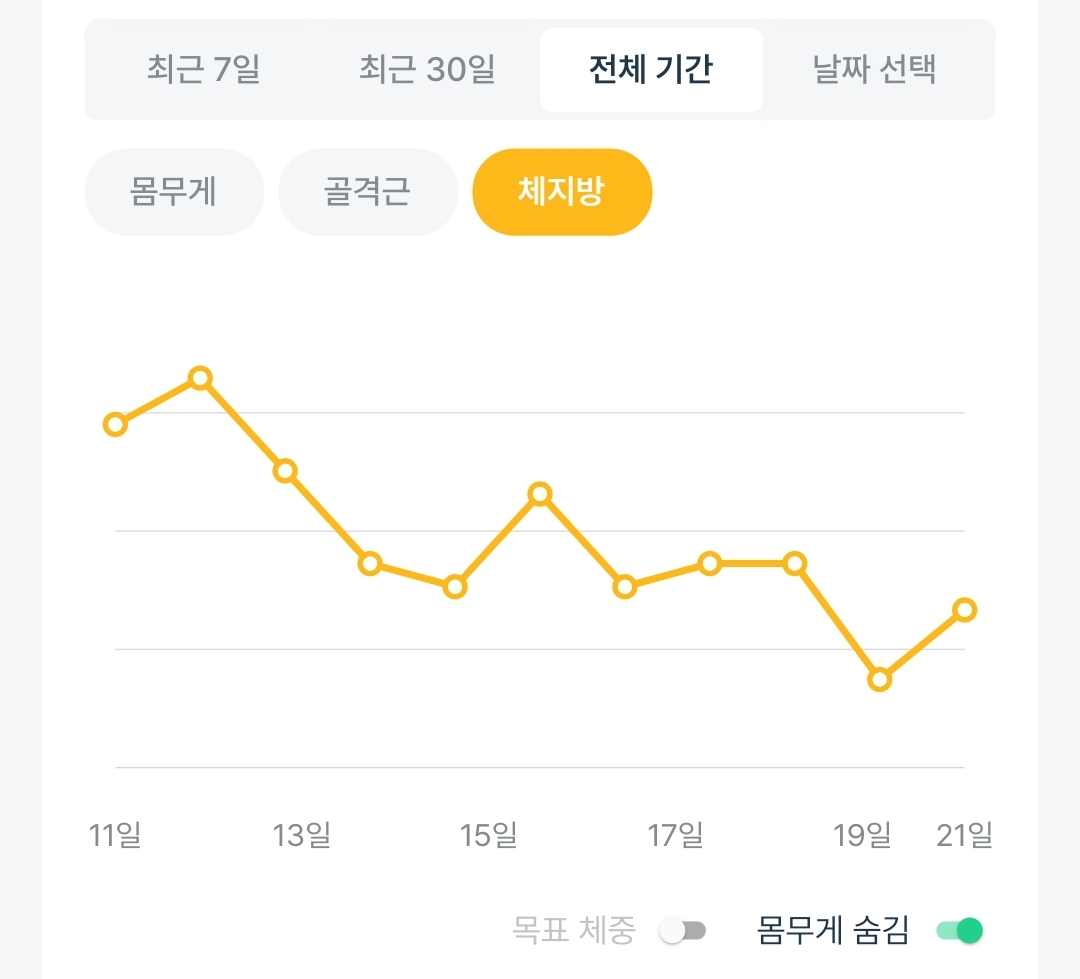Image resolution: width=1080 pixels, height=979 pixels.
Task: Select the fourth data point from the left
Action: (x=370, y=563)
